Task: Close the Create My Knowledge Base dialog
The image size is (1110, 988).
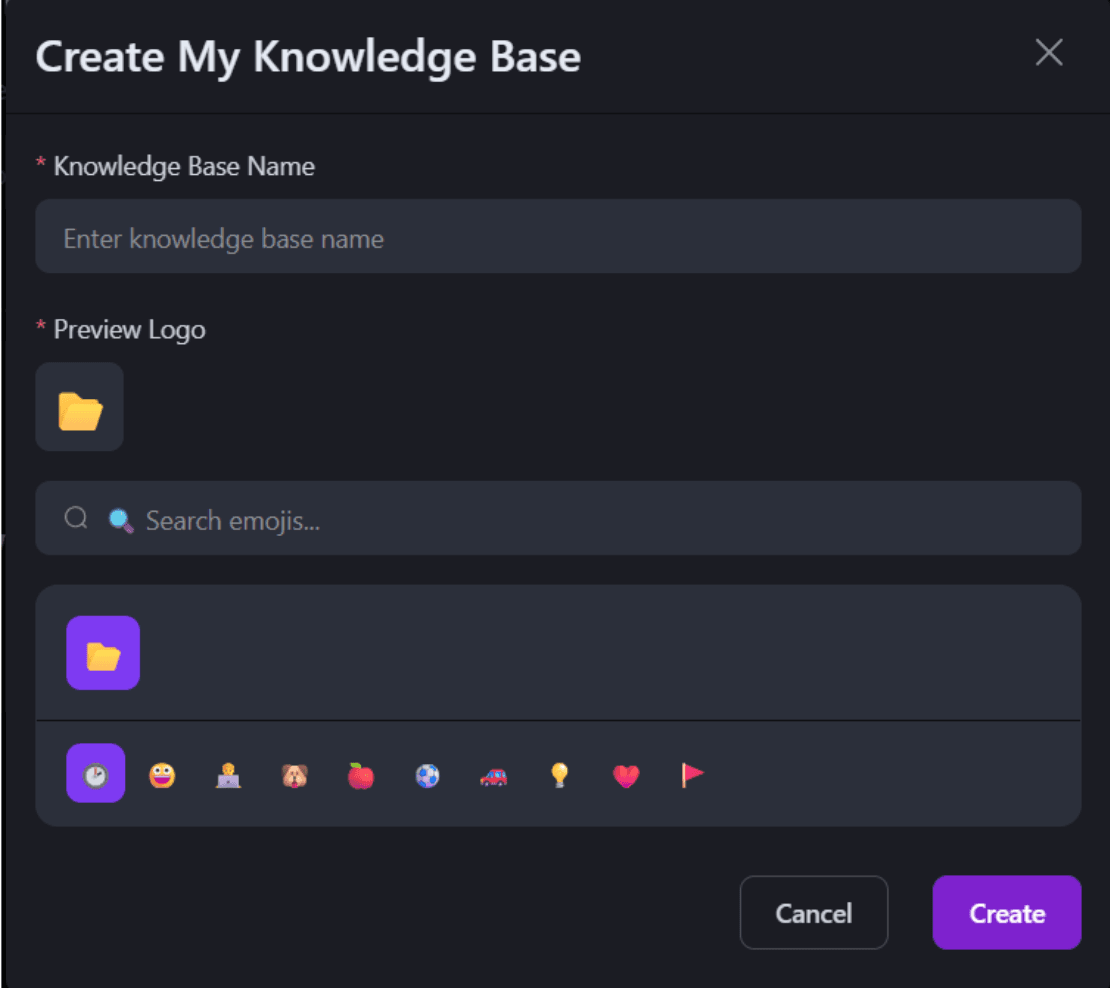Action: (x=1048, y=53)
